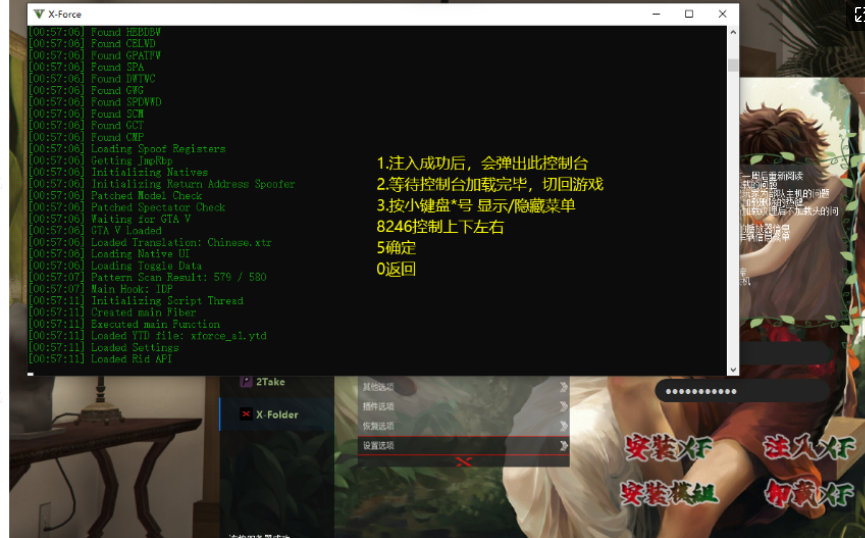
Task: Expand arrow next to 设置选项
Action: tap(563, 445)
